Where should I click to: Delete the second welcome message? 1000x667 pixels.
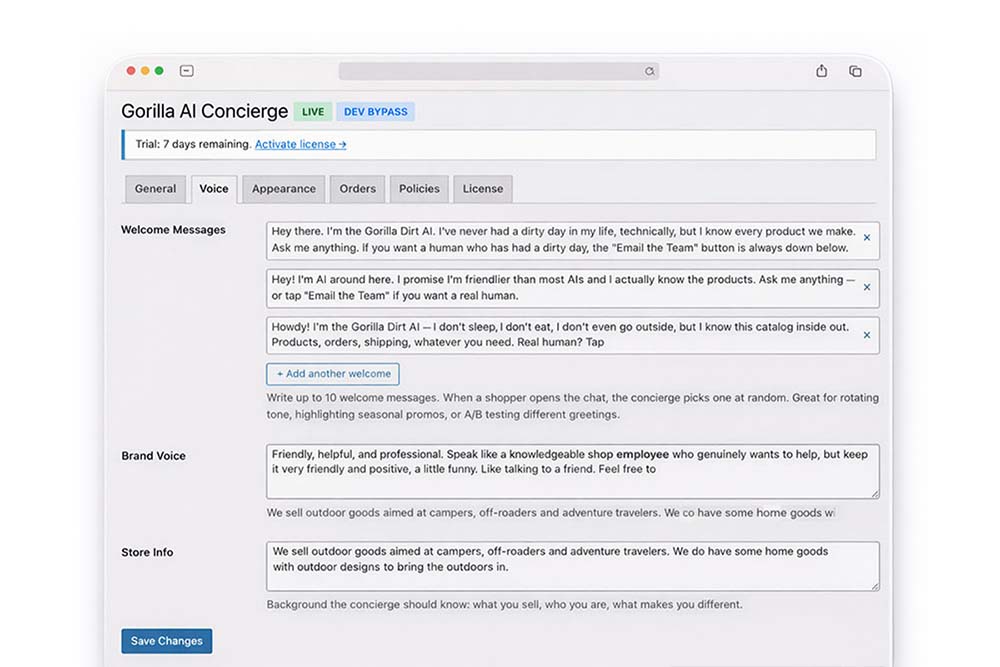click(866, 287)
